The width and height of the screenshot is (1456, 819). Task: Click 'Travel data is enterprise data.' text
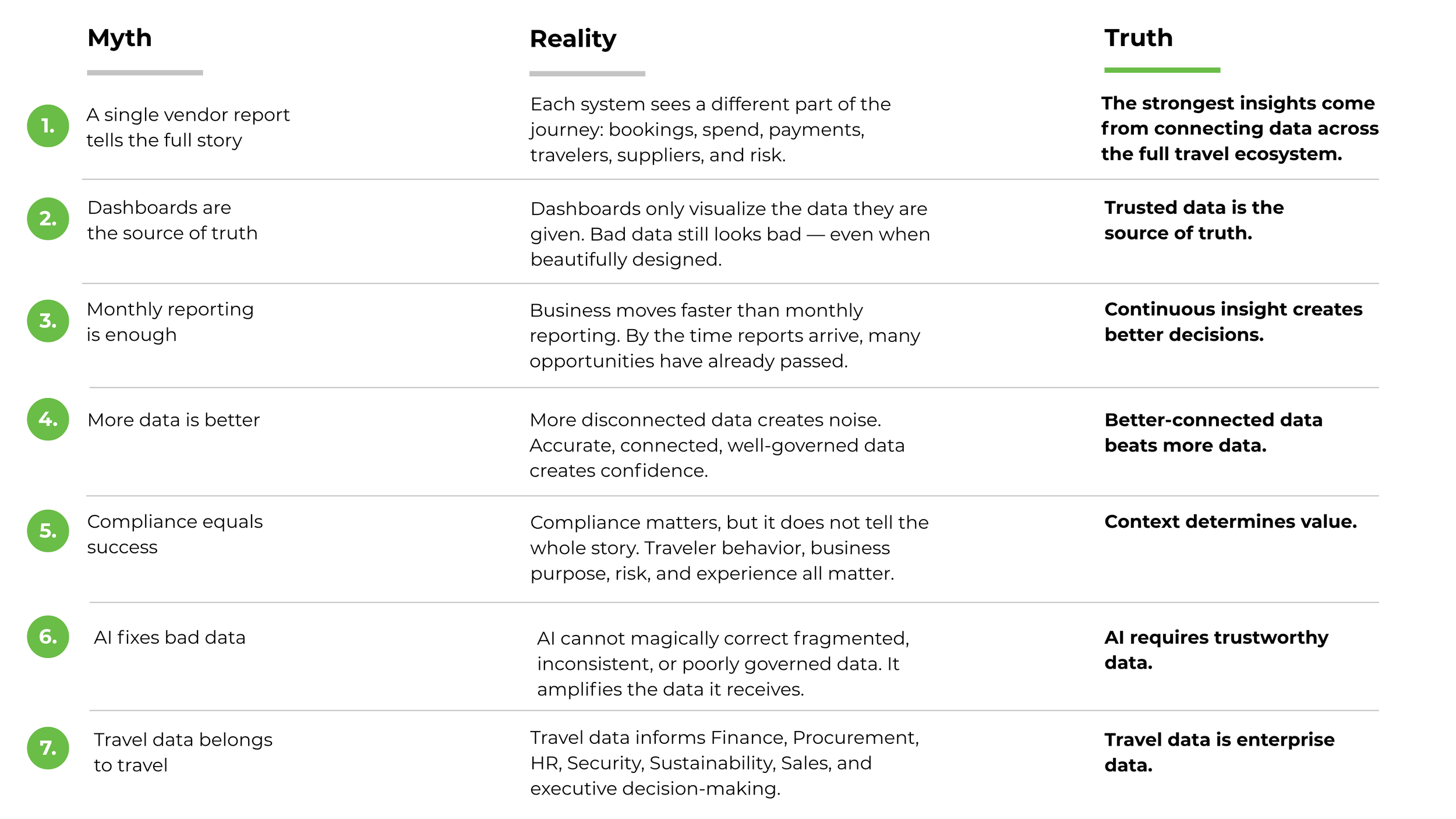tap(1220, 752)
